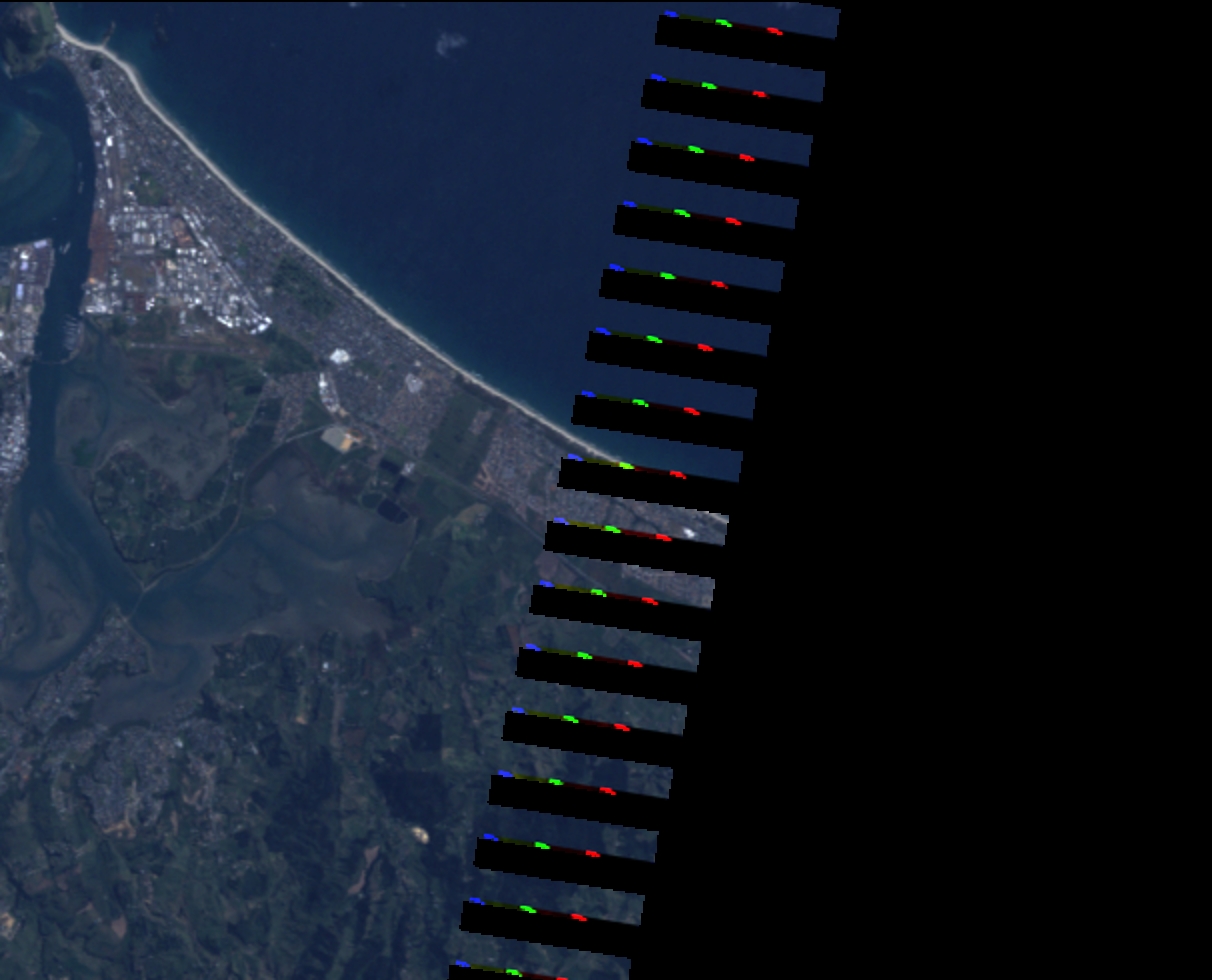The width and height of the screenshot is (1212, 980).
Task: Click the yellow-green marker where the beach meets the stripes
Action: [x=626, y=466]
